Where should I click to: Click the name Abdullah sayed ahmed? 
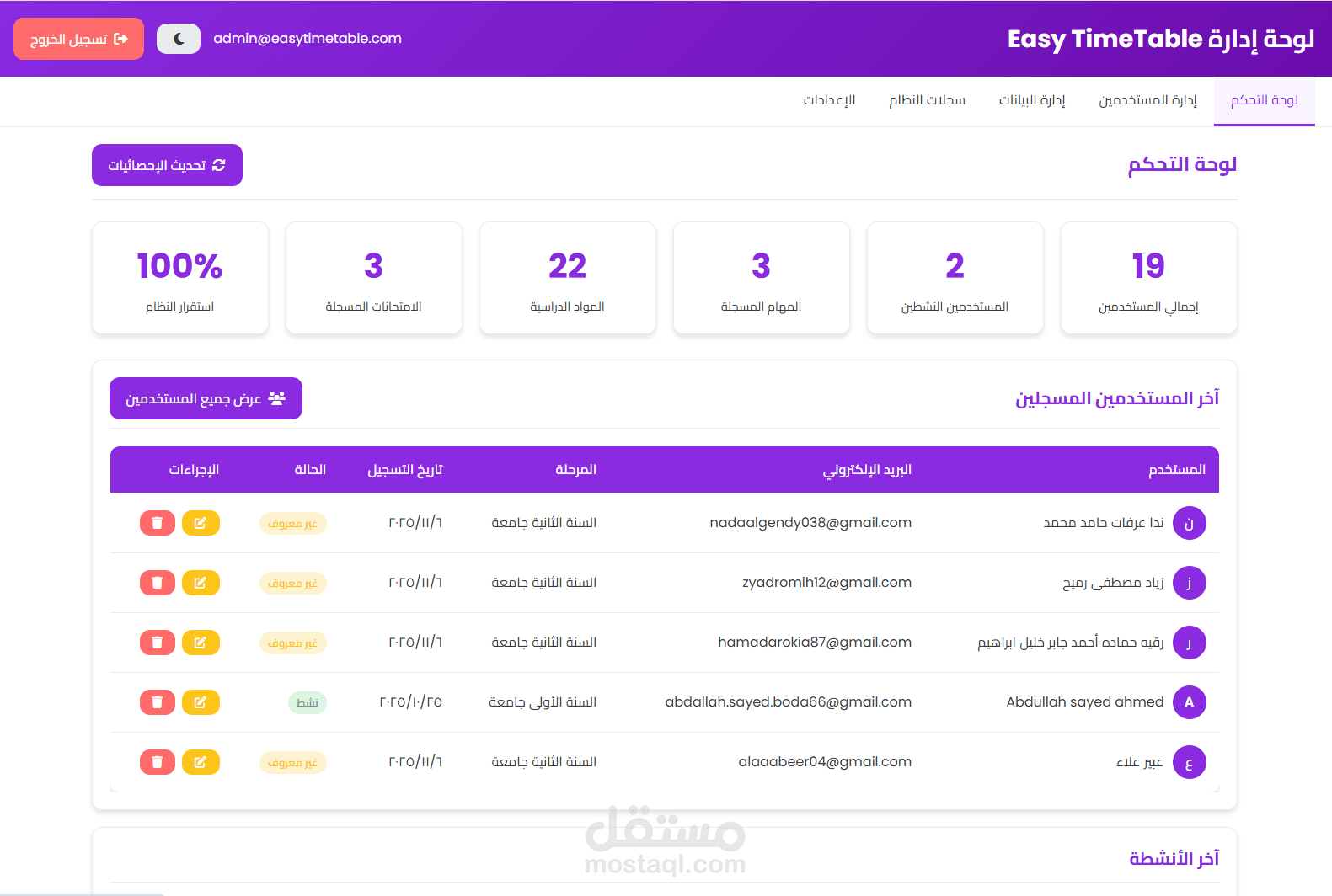pos(1085,702)
